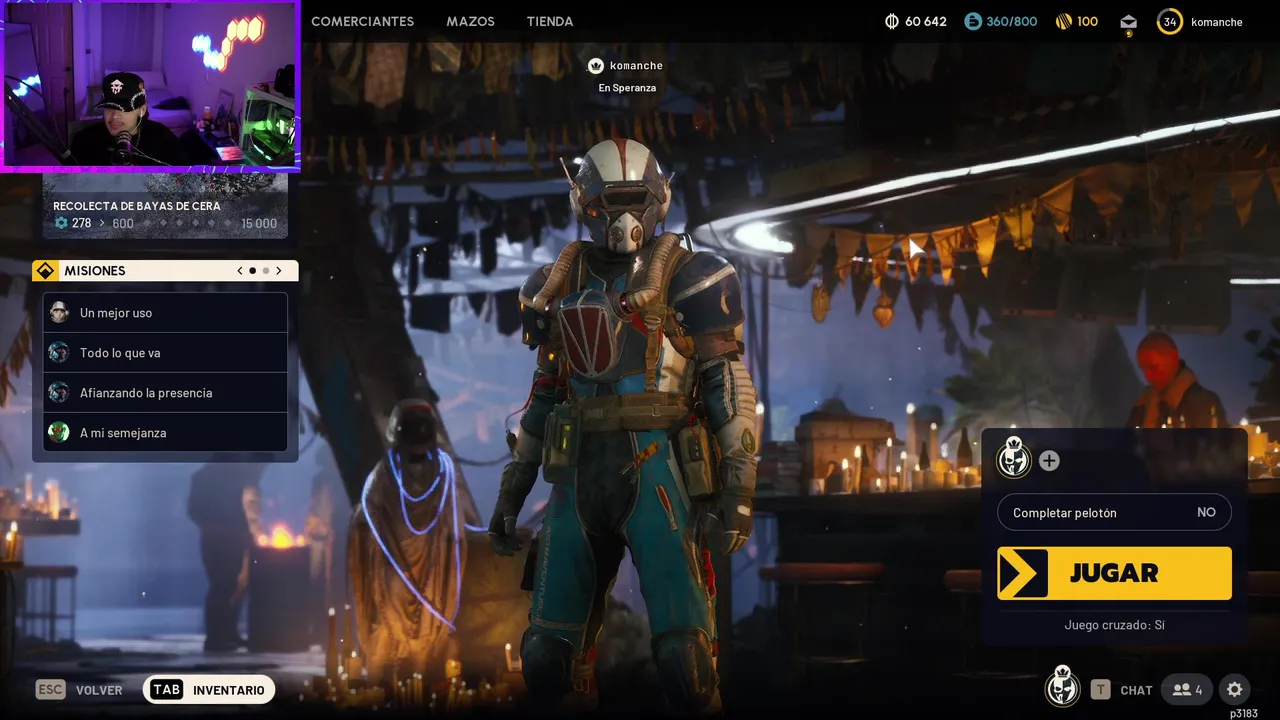Click the gold token icon beside 100

coord(1064,21)
